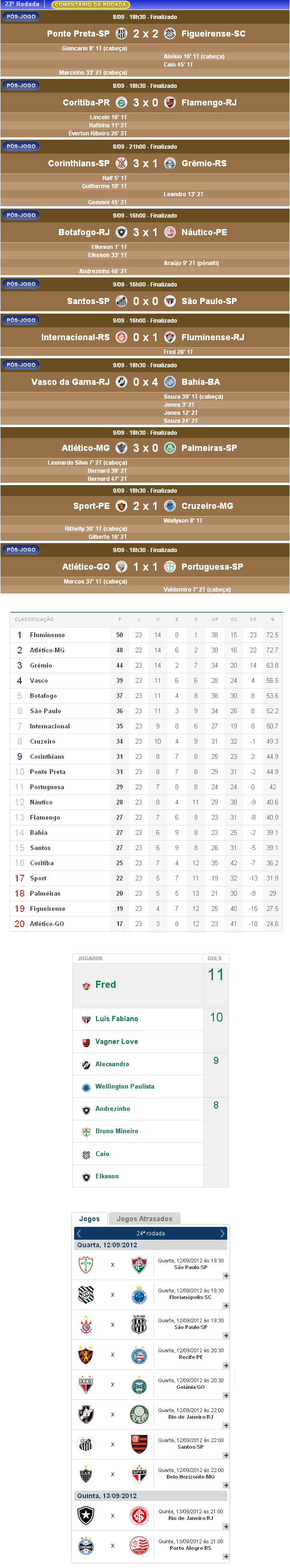Click Flamengo crest in the Coritiba 3 x 0 result
This screenshot has width=290, height=1568.
(170, 103)
